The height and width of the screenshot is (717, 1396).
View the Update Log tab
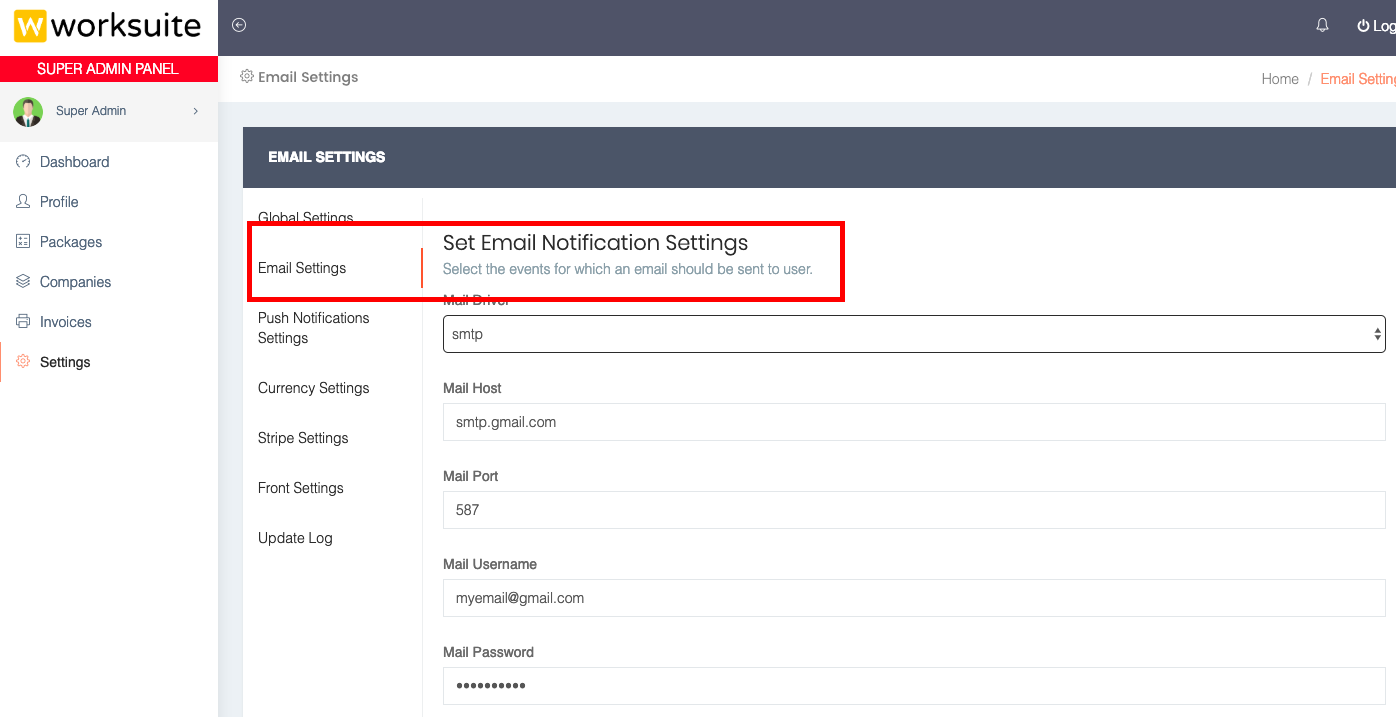(295, 538)
